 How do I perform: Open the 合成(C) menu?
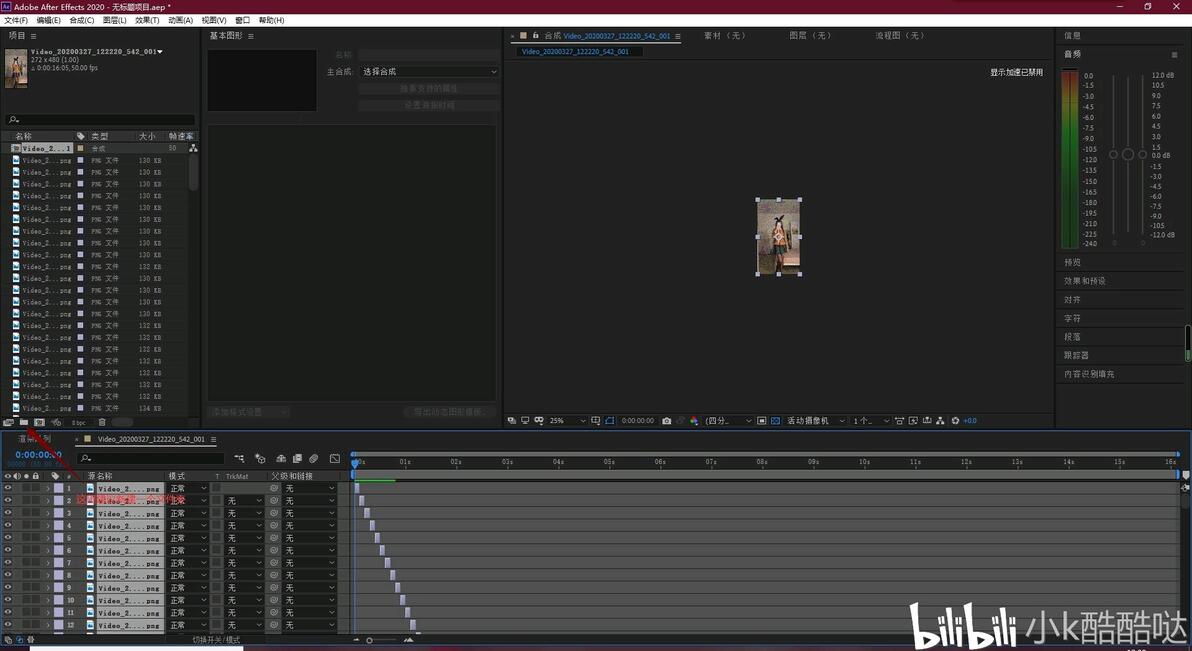point(81,21)
